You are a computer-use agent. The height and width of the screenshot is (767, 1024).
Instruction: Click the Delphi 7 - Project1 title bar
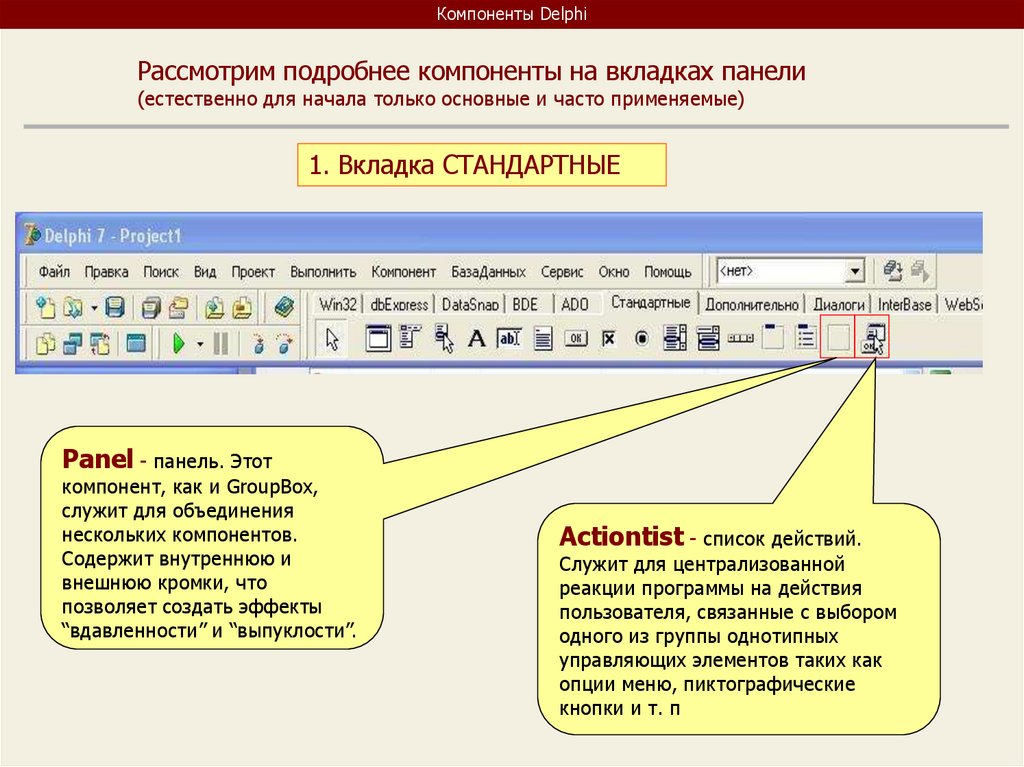tap(499, 235)
